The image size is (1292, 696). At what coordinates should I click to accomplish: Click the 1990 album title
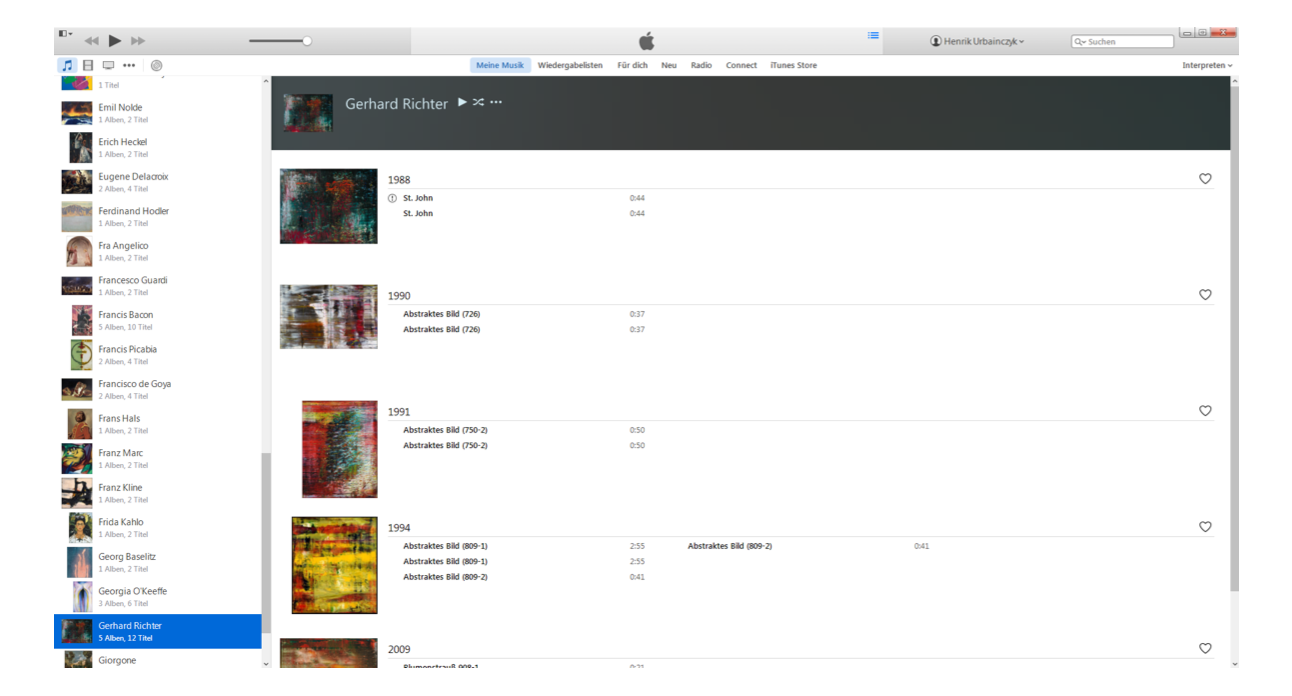[x=399, y=296]
